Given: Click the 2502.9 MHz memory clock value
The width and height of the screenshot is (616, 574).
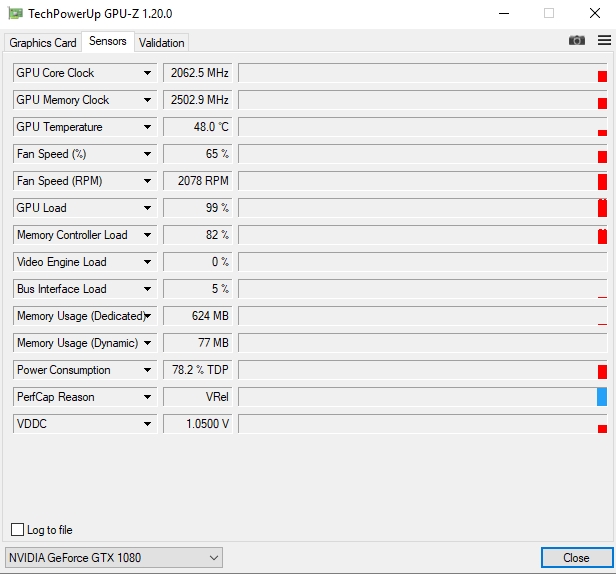Looking at the screenshot, I should [198, 100].
